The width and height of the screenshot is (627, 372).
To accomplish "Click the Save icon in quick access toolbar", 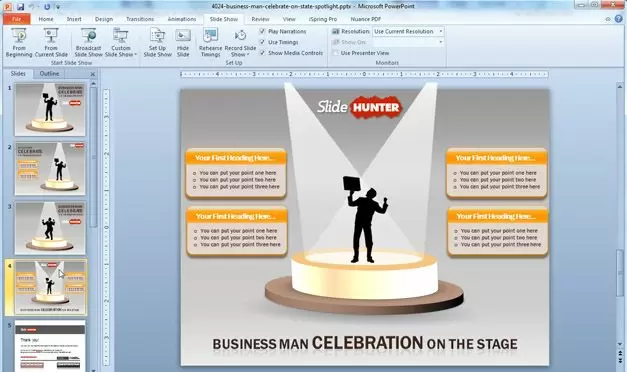I will point(20,6).
